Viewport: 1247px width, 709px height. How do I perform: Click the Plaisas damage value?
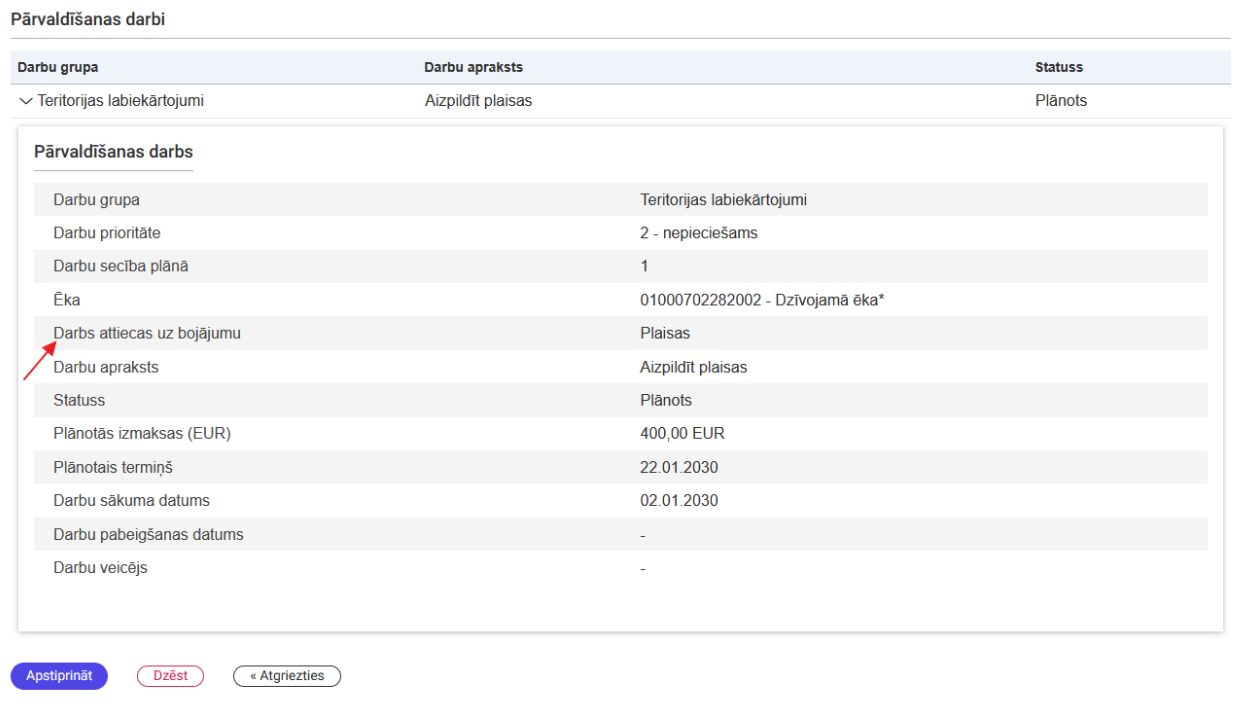(664, 334)
